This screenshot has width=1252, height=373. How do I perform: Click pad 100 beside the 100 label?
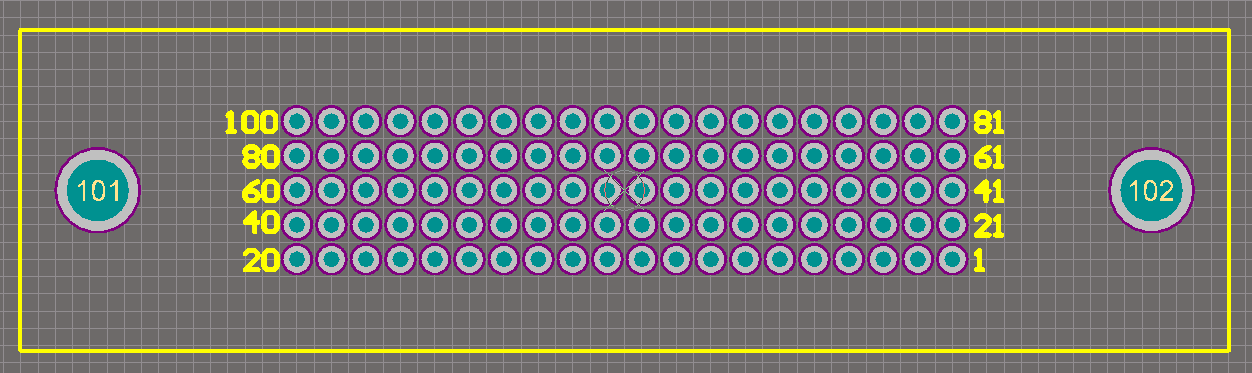296,122
